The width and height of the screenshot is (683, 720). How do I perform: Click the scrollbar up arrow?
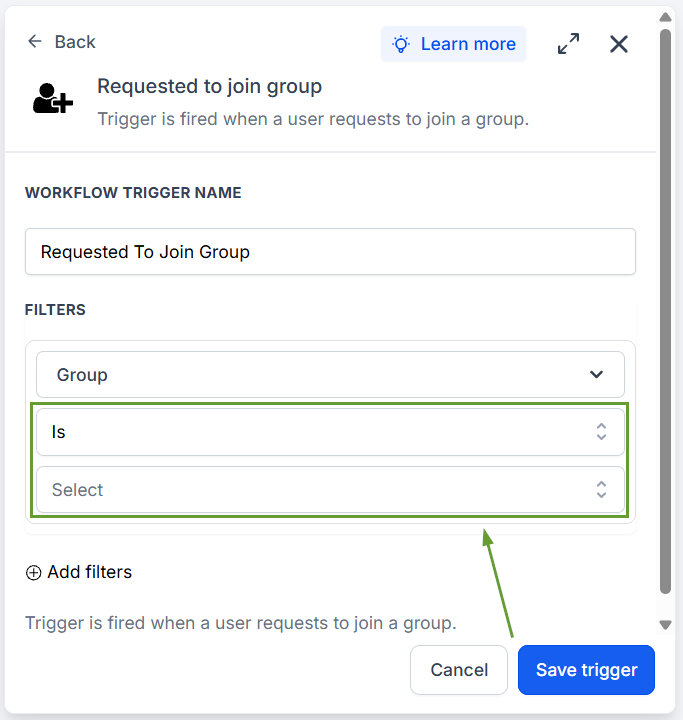(666, 17)
